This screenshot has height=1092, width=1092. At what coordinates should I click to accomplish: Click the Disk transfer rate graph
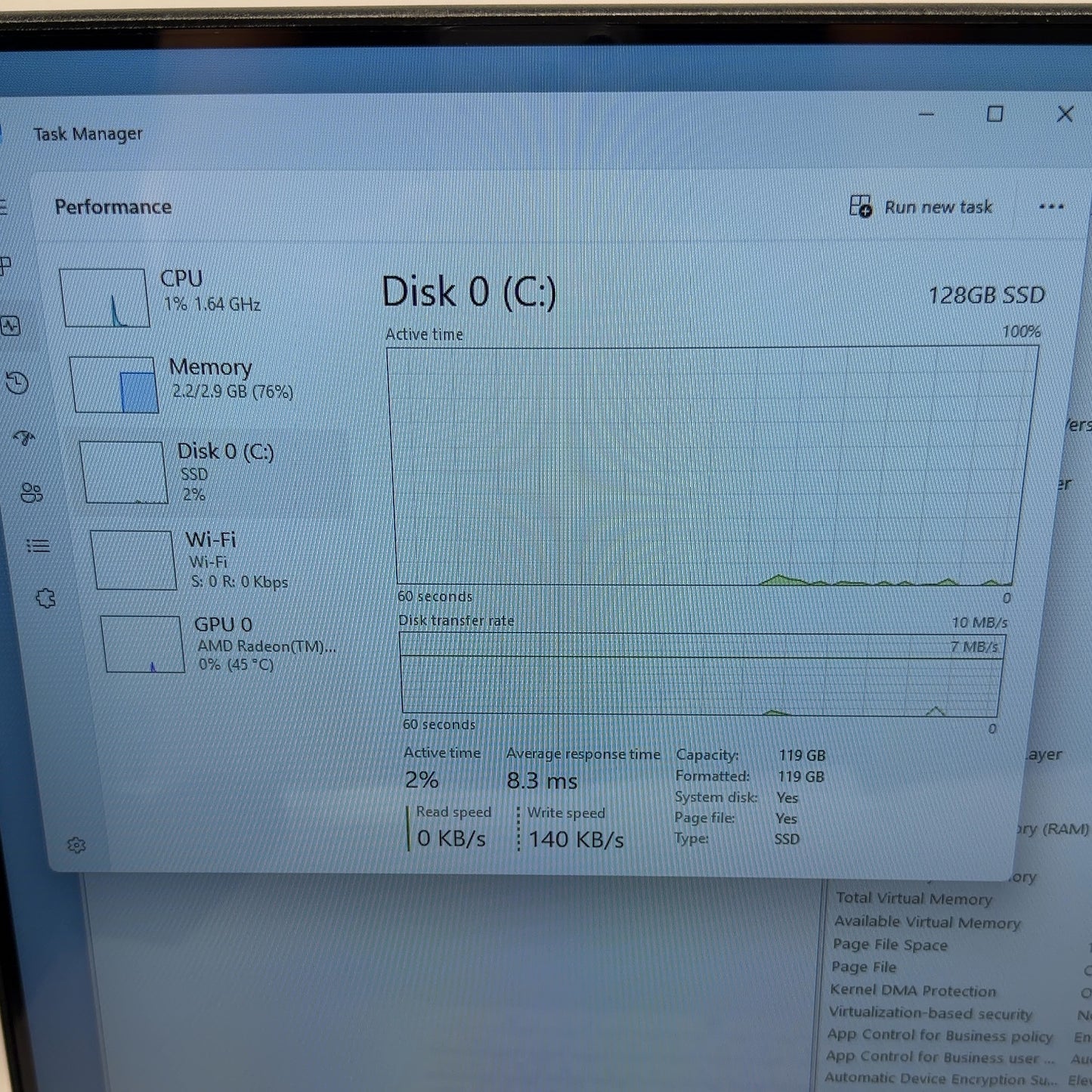(701, 674)
